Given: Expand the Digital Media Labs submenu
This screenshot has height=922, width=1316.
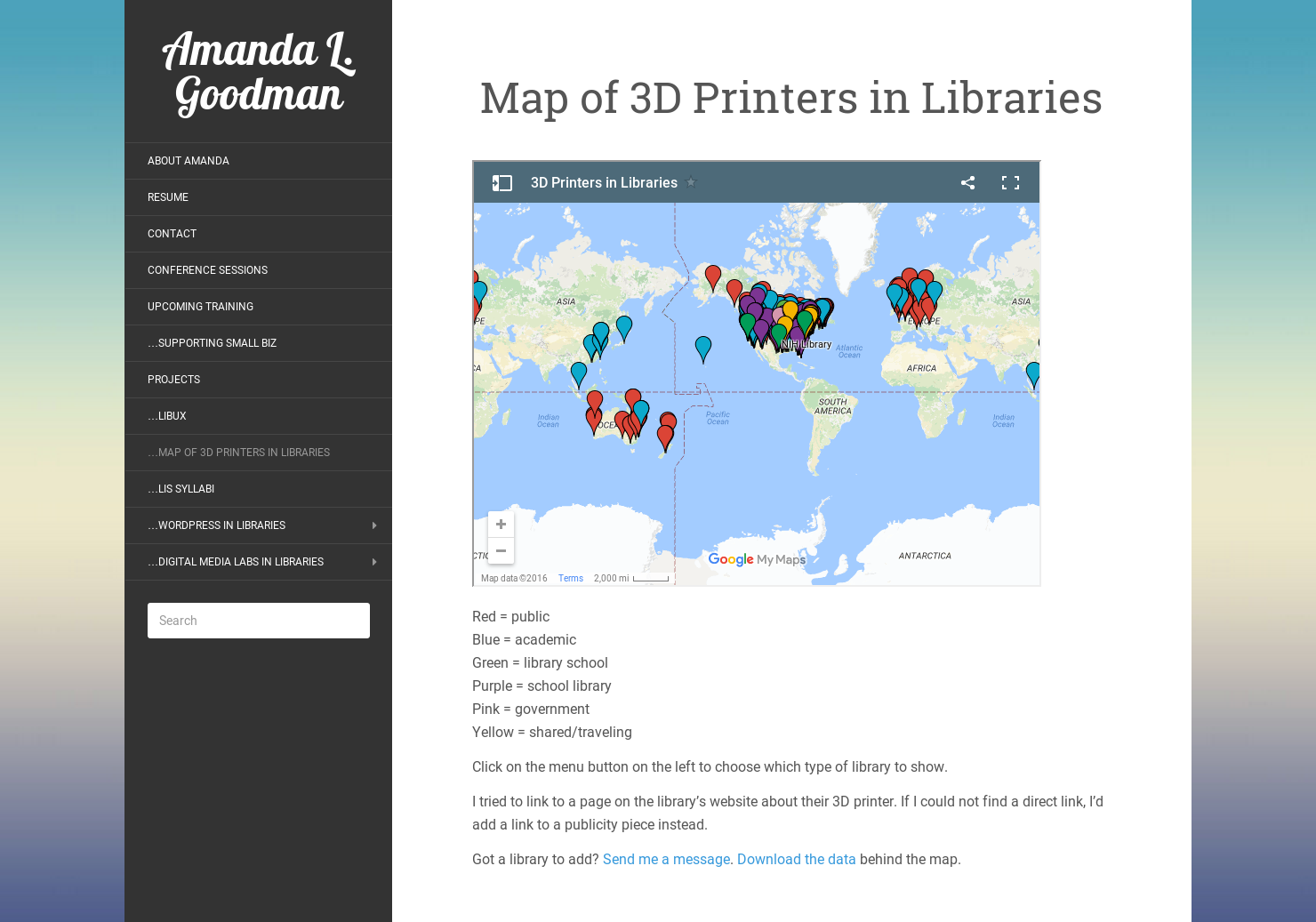Looking at the screenshot, I should 373,562.
